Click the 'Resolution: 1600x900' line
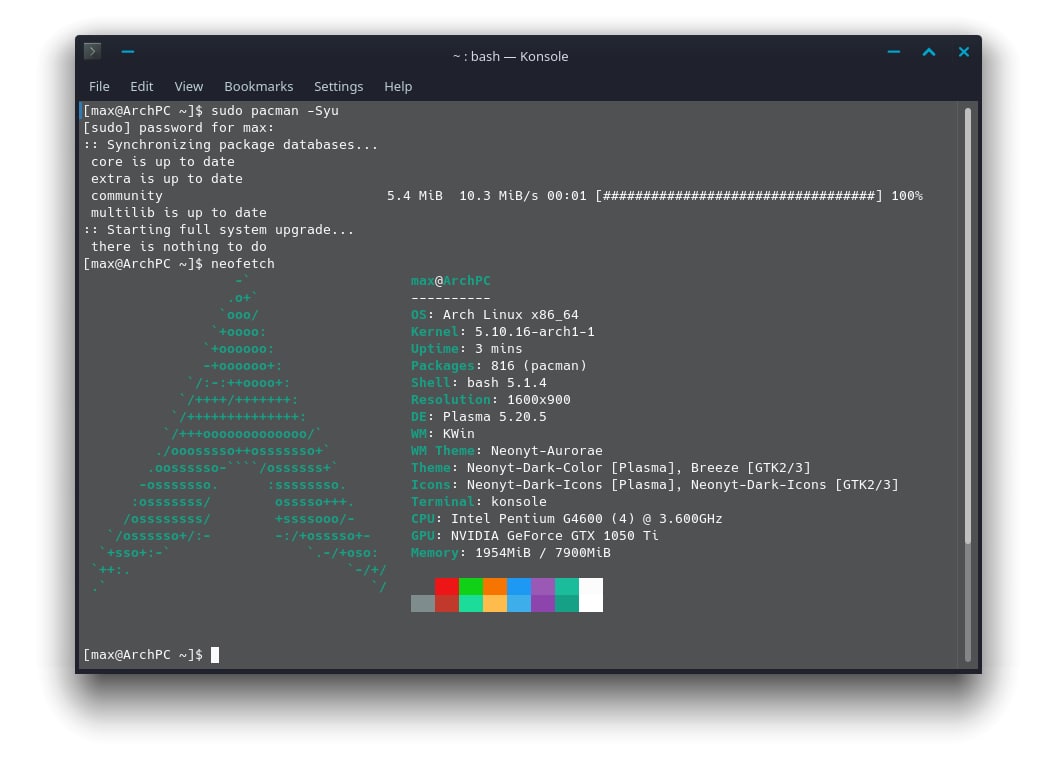1057x759 pixels. coord(491,400)
